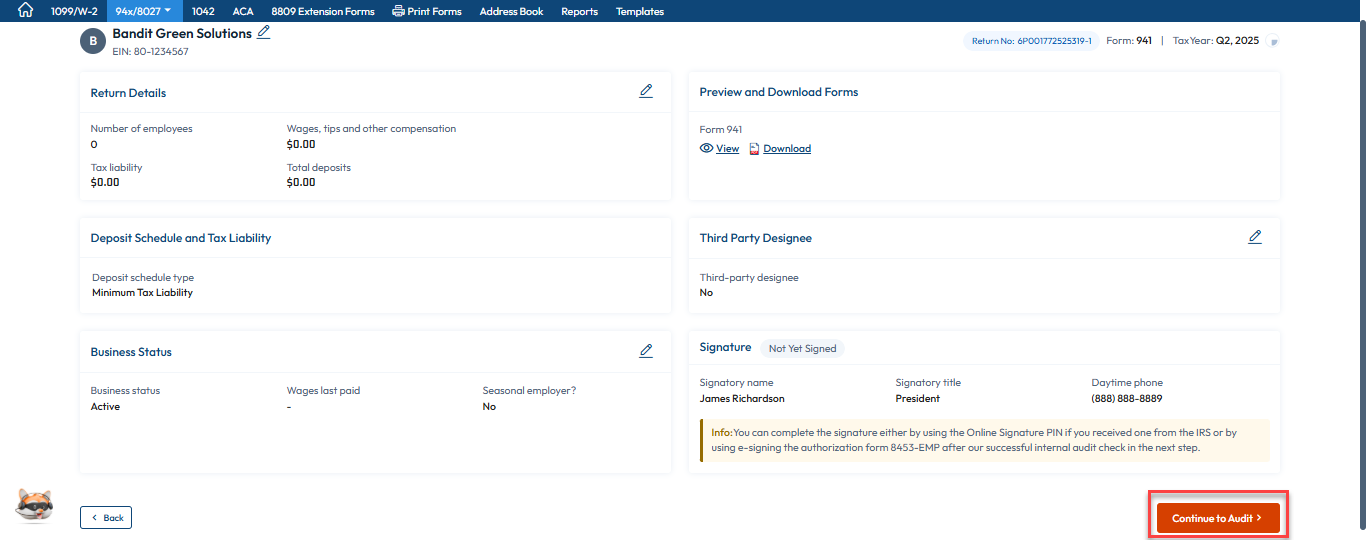
Task: Download Form 941
Action: pos(787,148)
